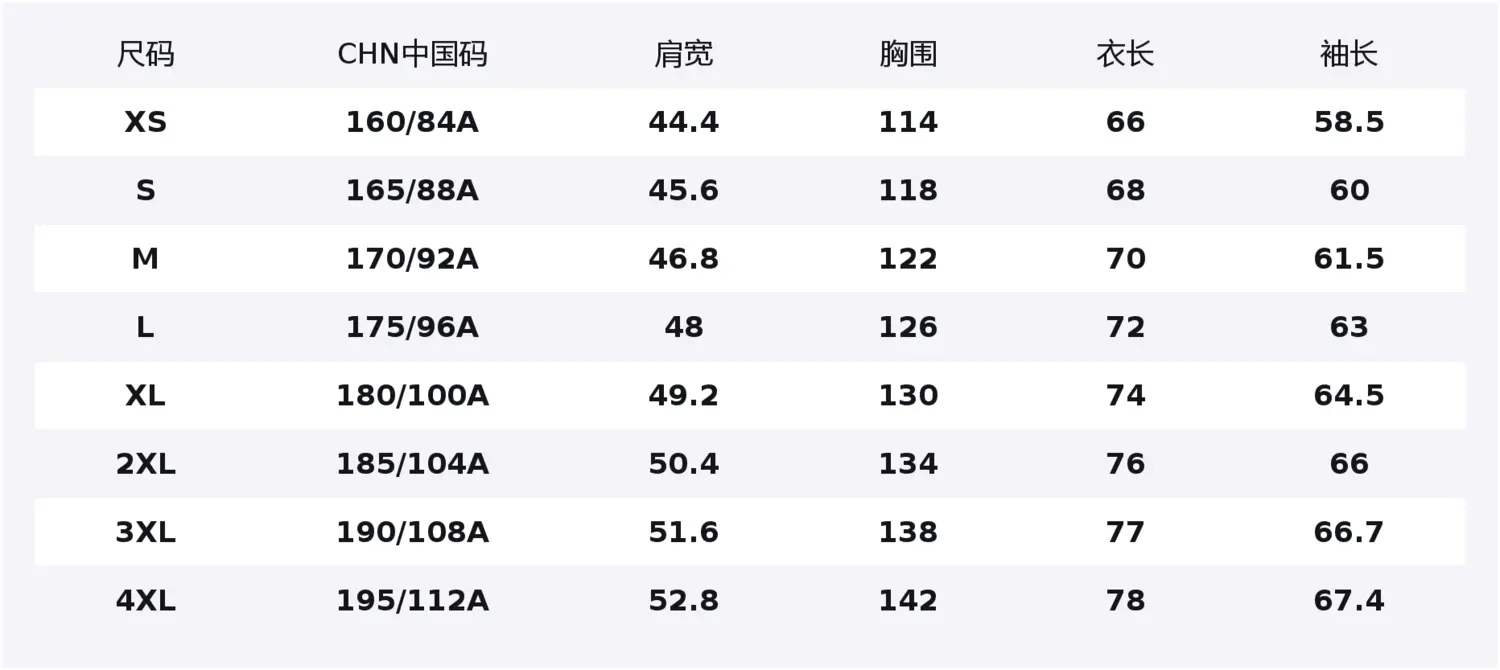This screenshot has width=1500, height=670.
Task: Click the 195/112A size code
Action: pos(412,601)
